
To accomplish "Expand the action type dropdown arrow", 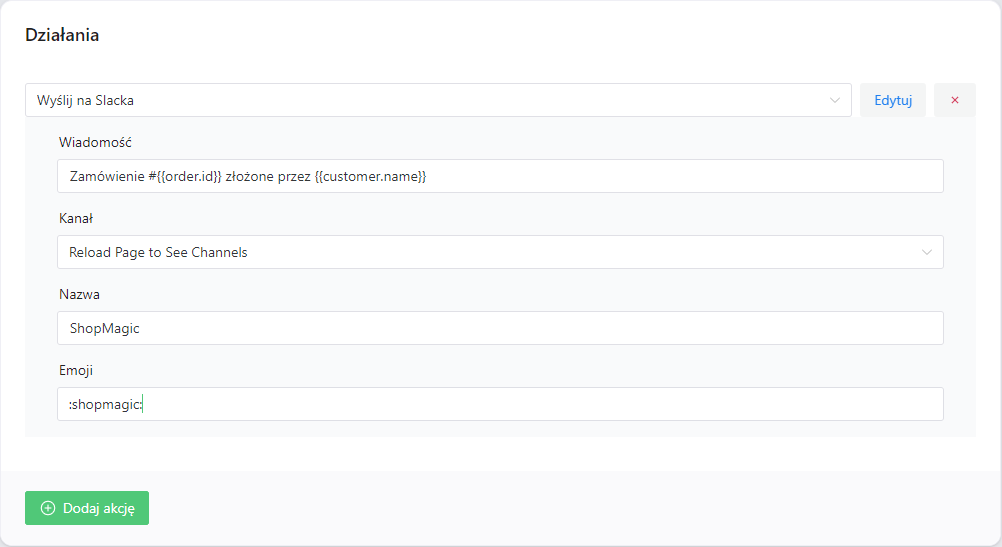I will [835, 100].
